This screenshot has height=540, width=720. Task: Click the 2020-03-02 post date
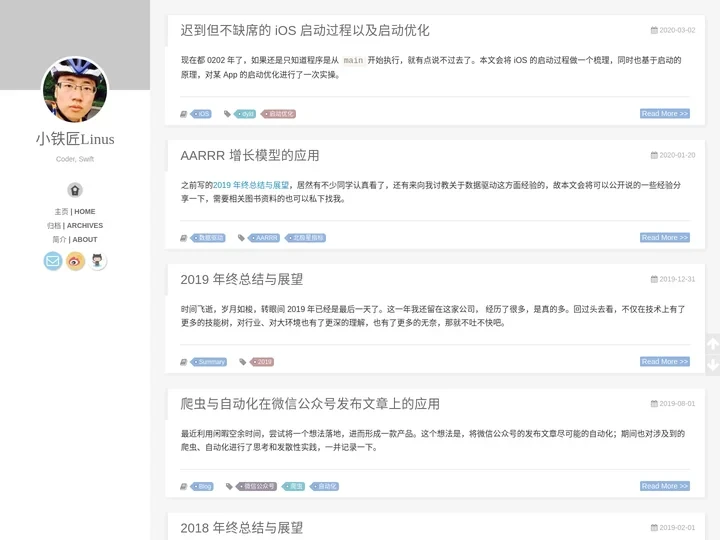click(x=673, y=30)
